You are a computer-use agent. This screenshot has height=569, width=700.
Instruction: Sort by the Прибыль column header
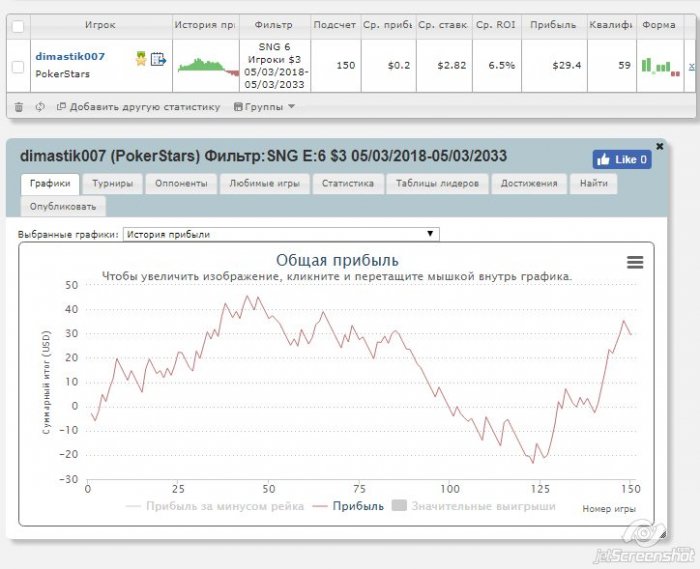(x=554, y=25)
